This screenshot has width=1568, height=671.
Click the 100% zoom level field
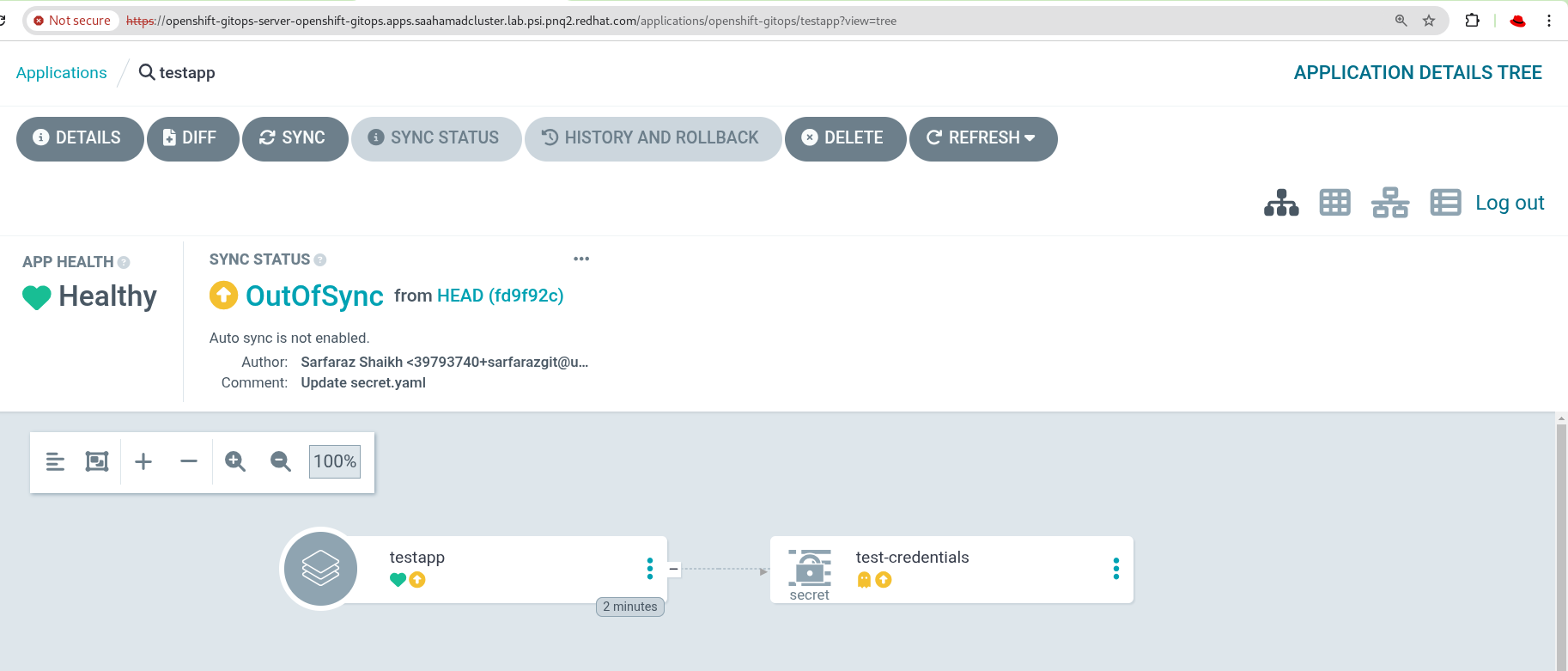pyautogui.click(x=335, y=461)
